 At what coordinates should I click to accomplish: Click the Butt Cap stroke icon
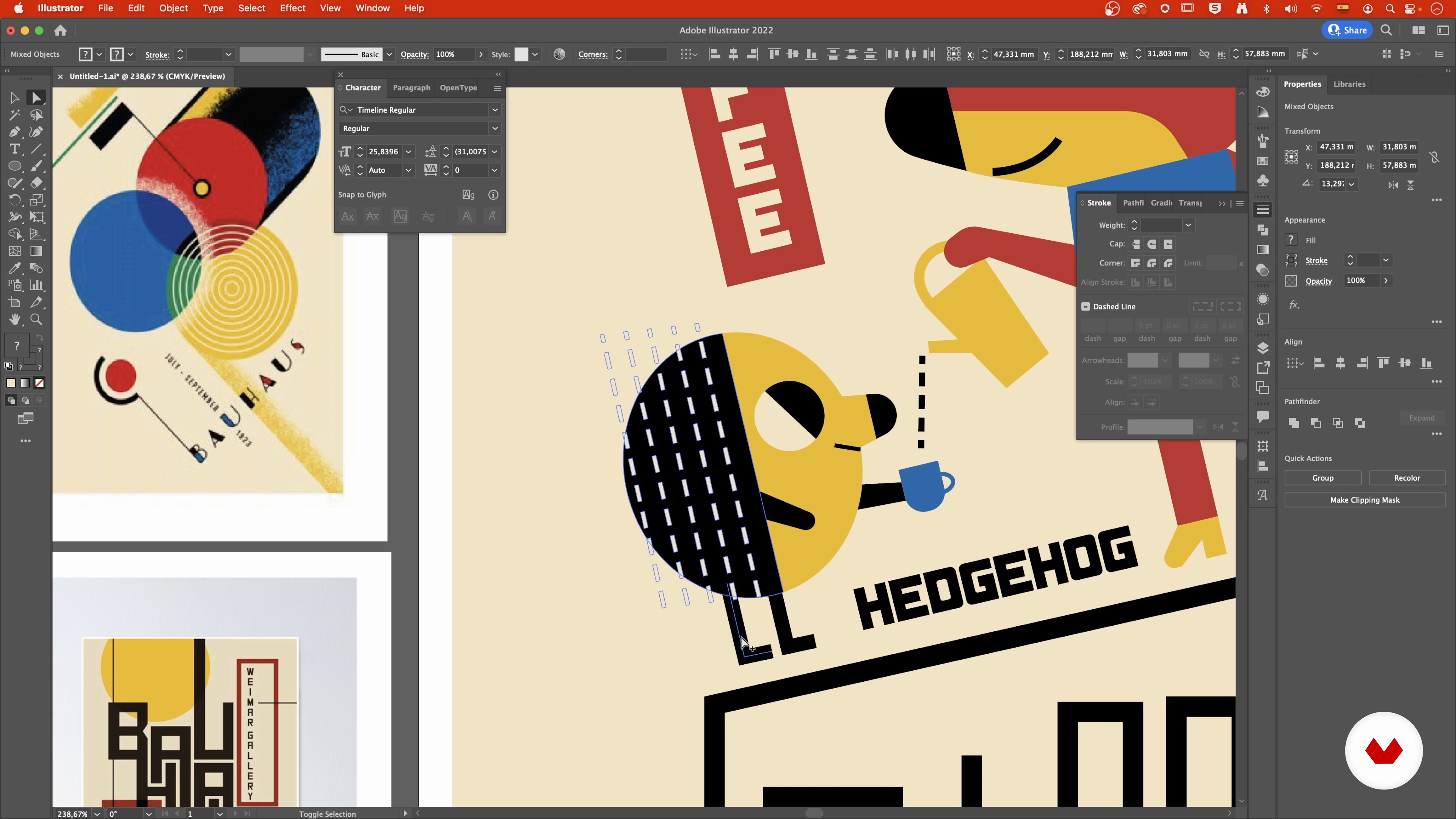click(x=1136, y=244)
